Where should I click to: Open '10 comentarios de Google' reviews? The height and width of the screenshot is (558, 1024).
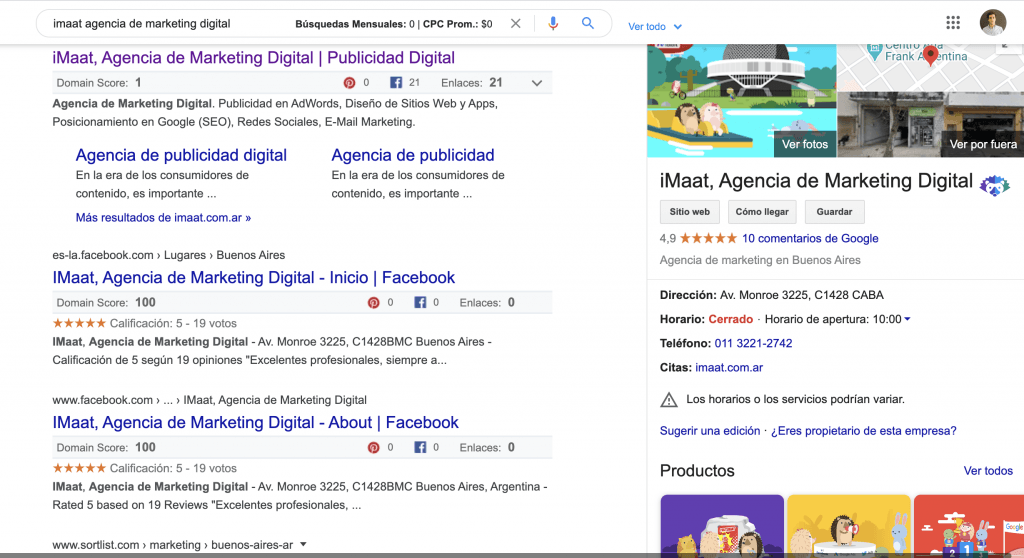tap(810, 238)
